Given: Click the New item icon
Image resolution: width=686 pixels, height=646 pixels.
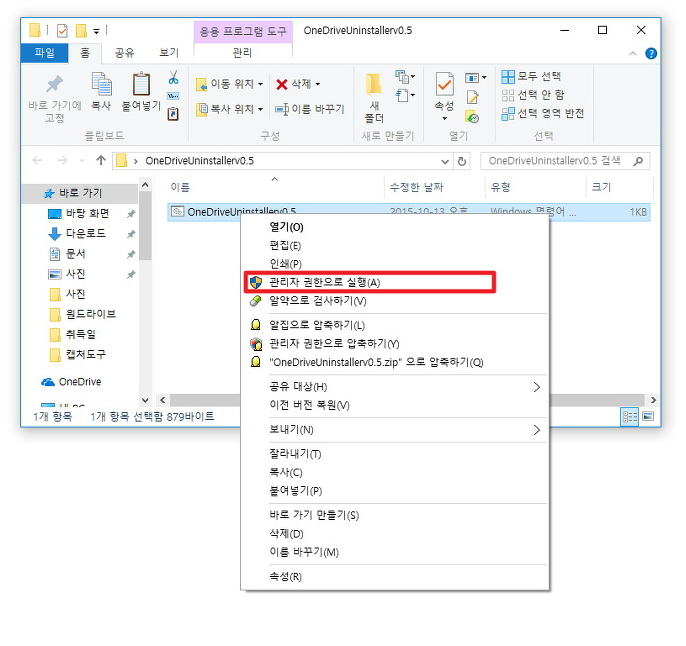Looking at the screenshot, I should 402,77.
